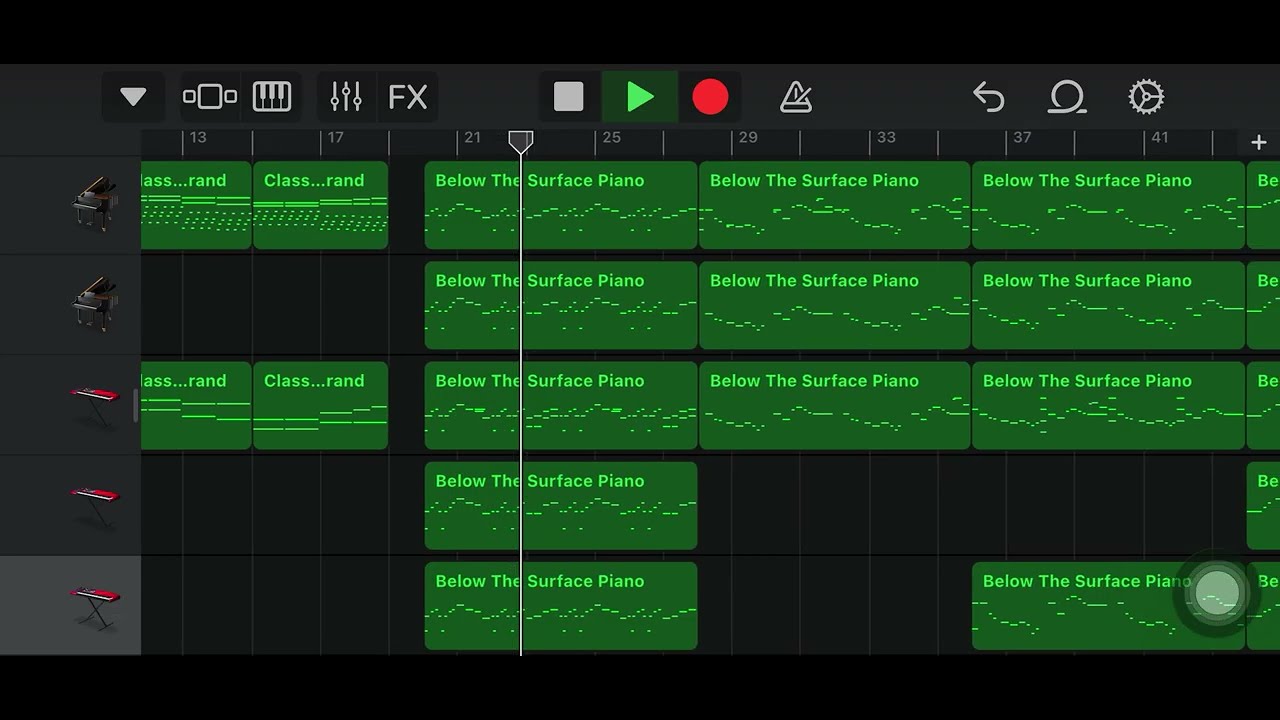Screen dimensions: 1280x720
Task: Start playback with the green Play button
Action: coord(640,97)
